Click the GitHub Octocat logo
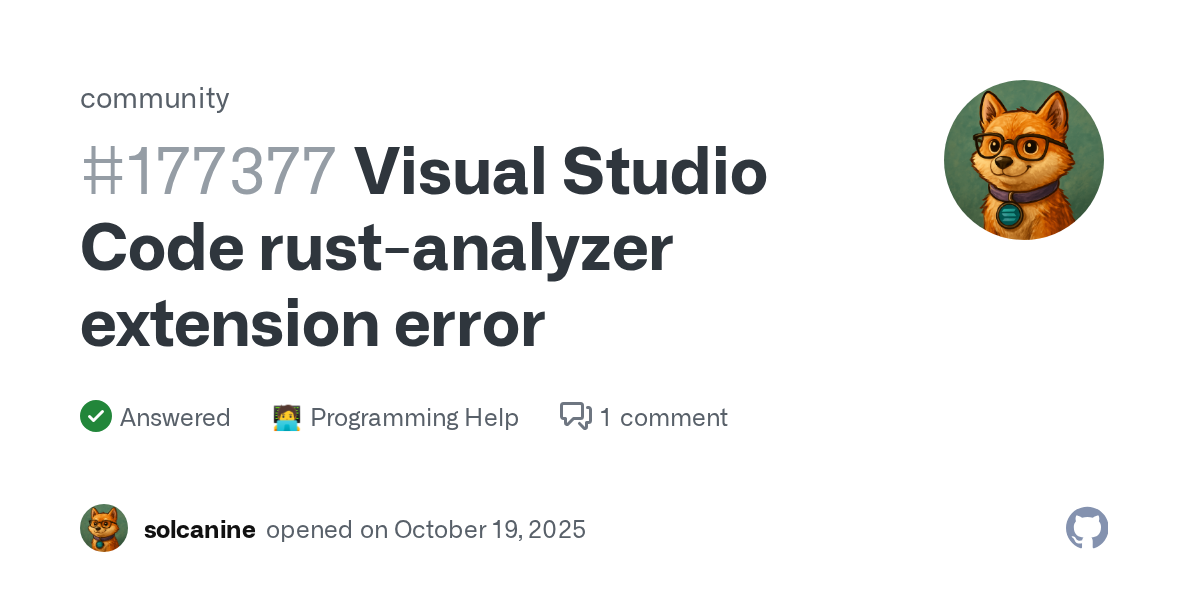The width and height of the screenshot is (1200, 600). (x=1087, y=528)
